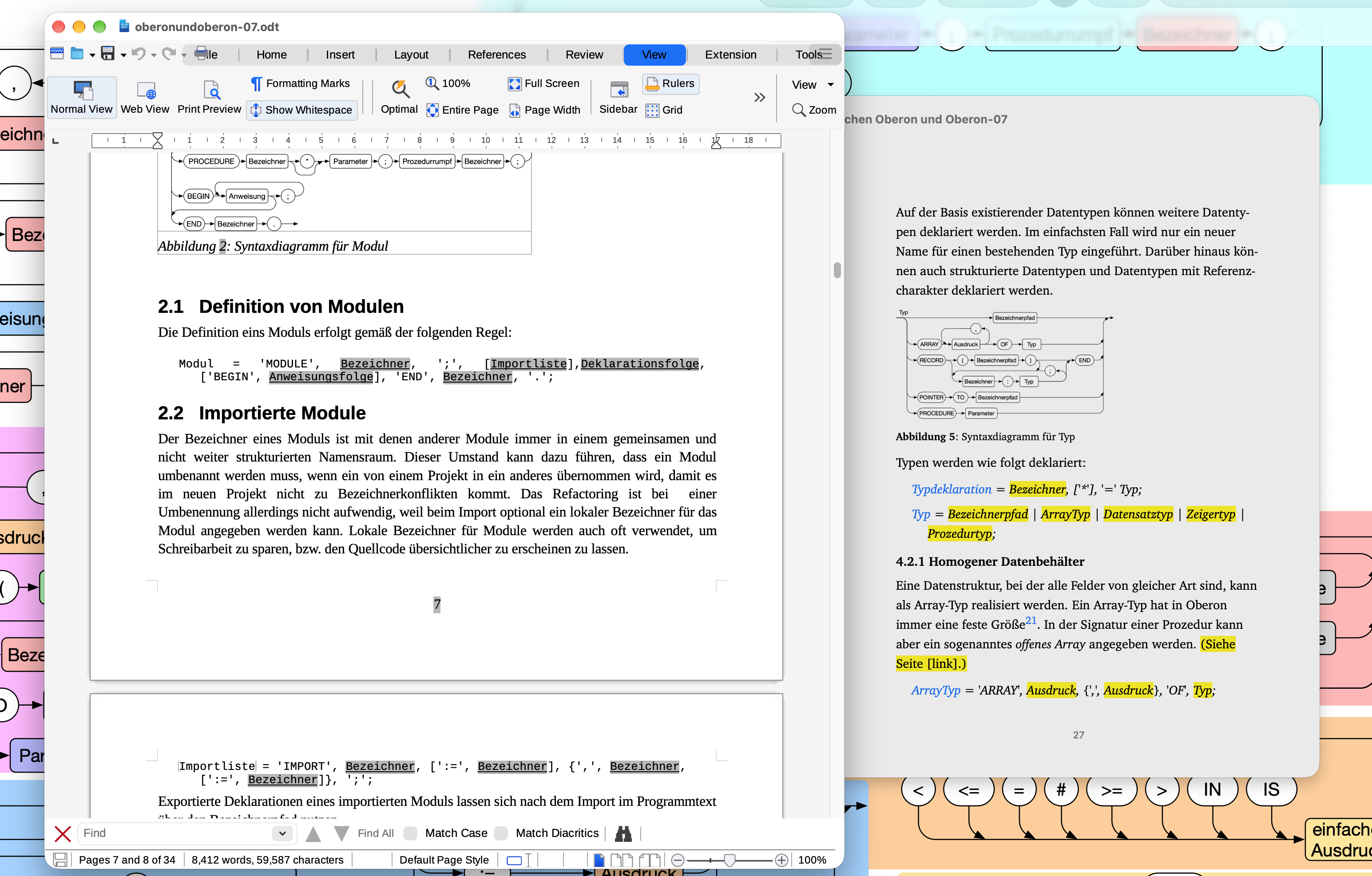
Task: Click the Save floppy disk icon
Action: coord(107,54)
